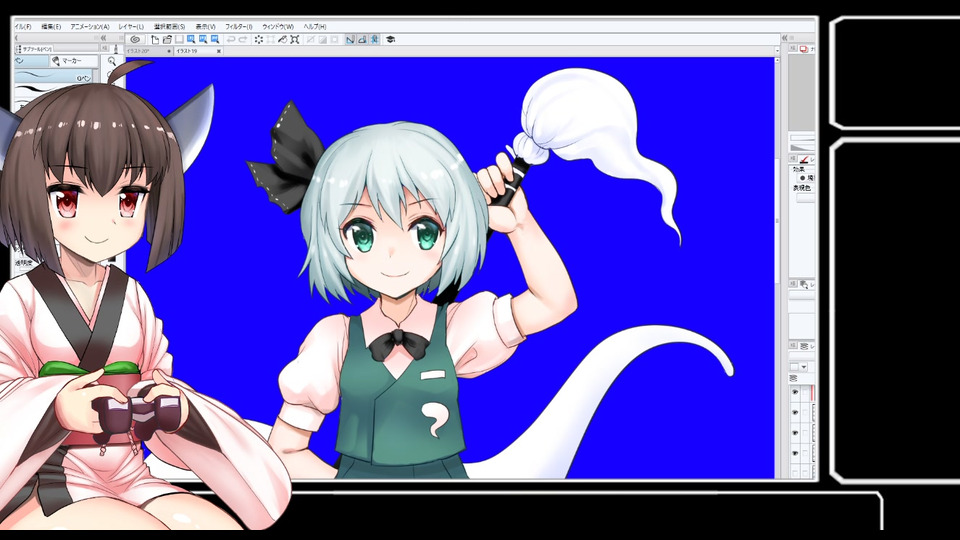Check the box beside topmost layer's eye

click(x=804, y=392)
